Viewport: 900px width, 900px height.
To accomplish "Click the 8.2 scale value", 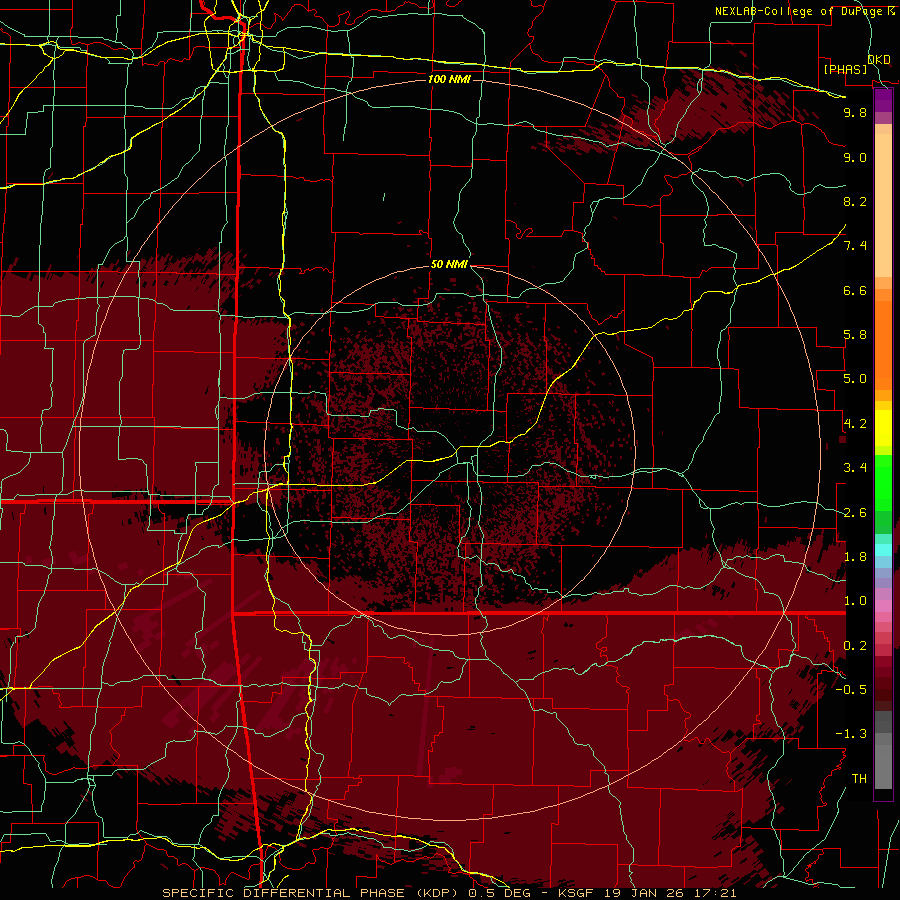I will pyautogui.click(x=855, y=202).
